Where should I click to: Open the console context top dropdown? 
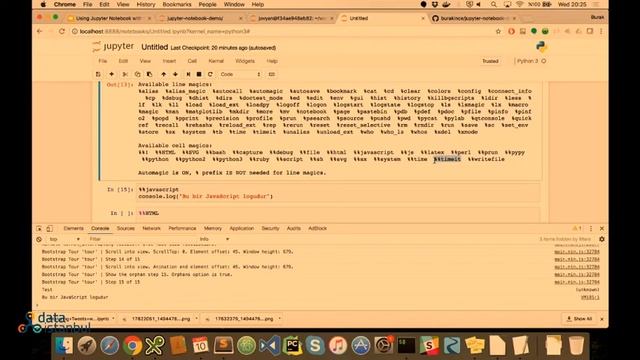[x=64, y=239]
